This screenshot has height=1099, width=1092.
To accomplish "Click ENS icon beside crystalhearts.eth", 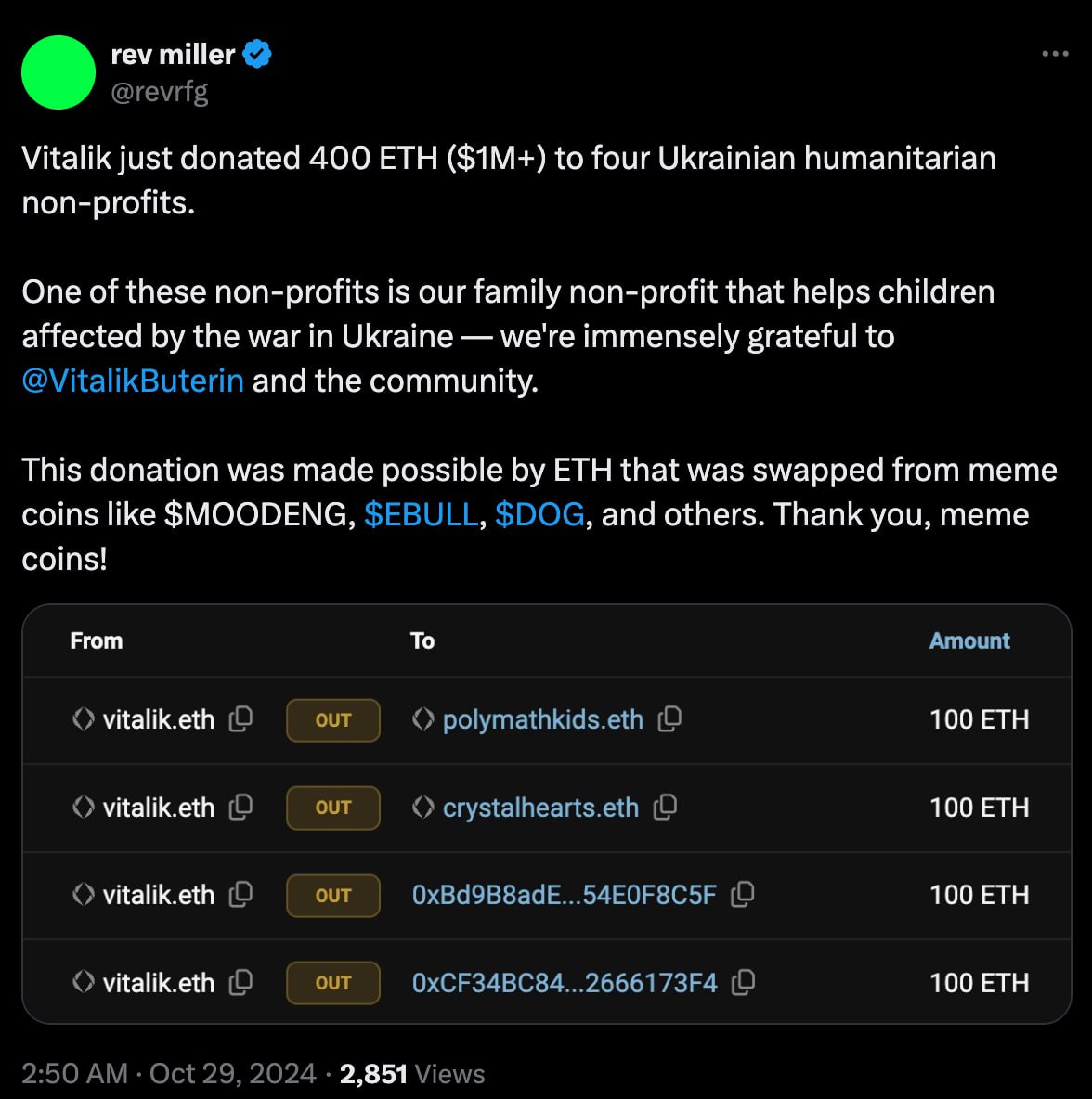I will pyautogui.click(x=422, y=807).
